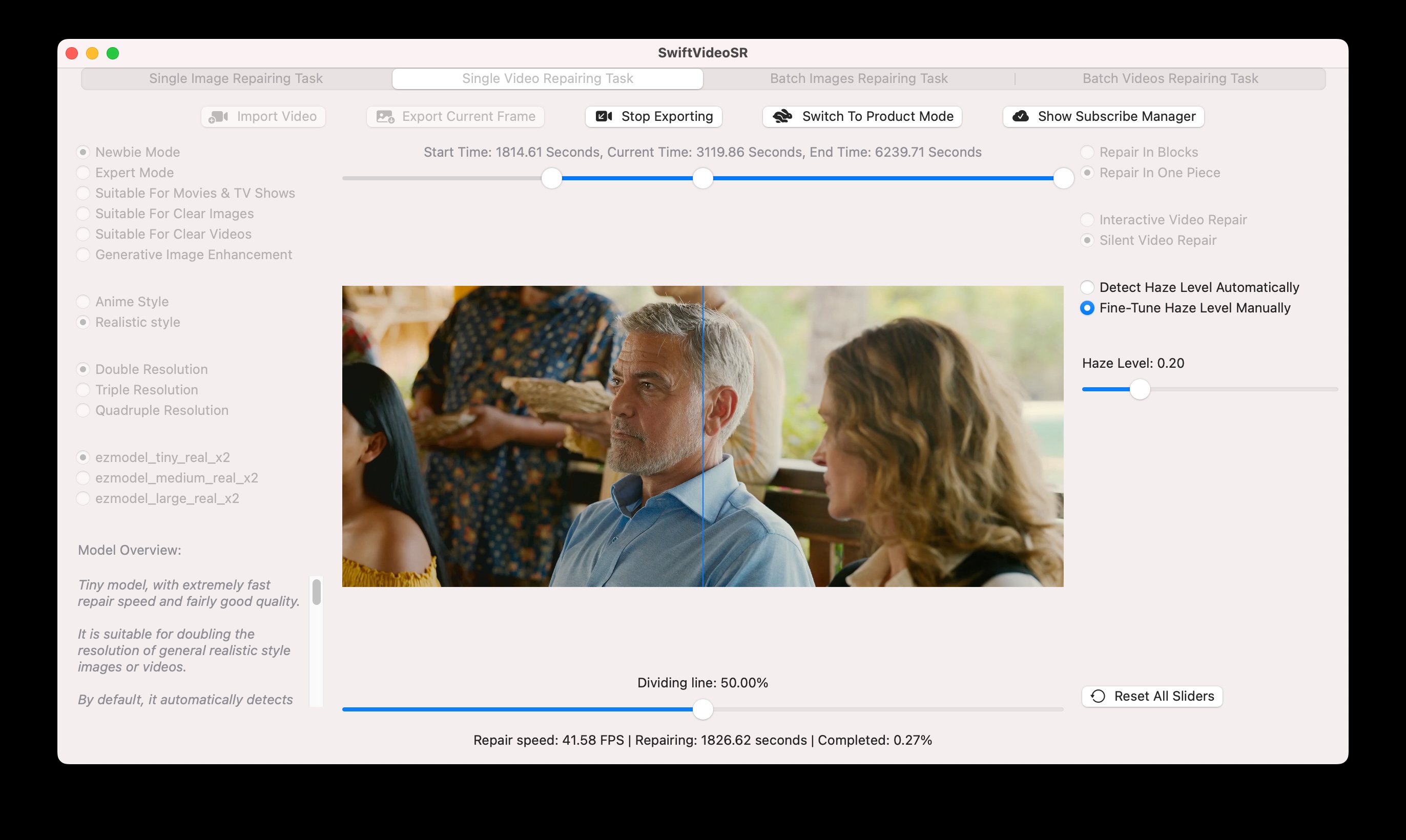1406x840 pixels.
Task: Click the 'Tiny model, with extremely fast' text
Action: [174, 585]
